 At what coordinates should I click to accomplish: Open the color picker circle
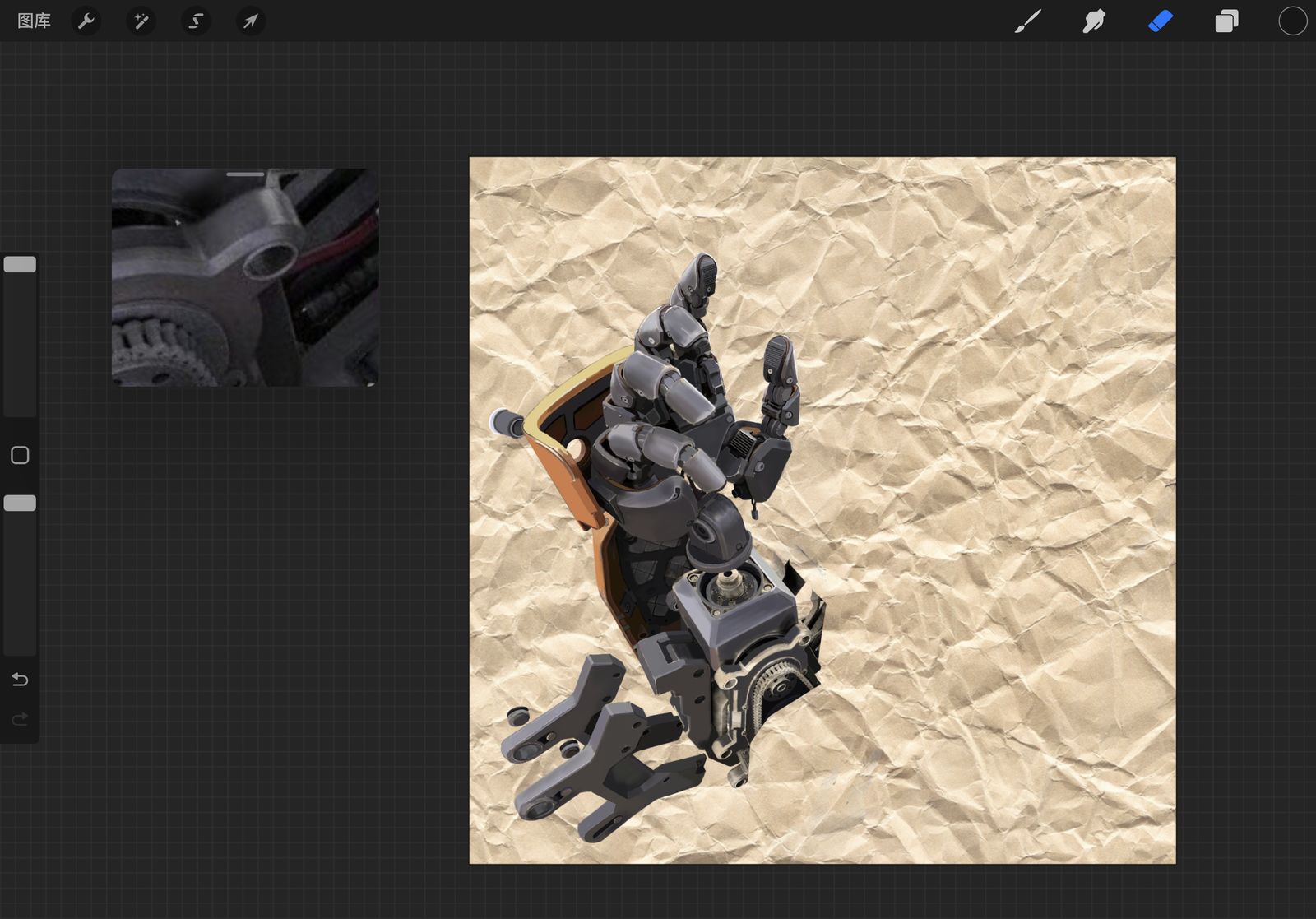(x=1292, y=21)
